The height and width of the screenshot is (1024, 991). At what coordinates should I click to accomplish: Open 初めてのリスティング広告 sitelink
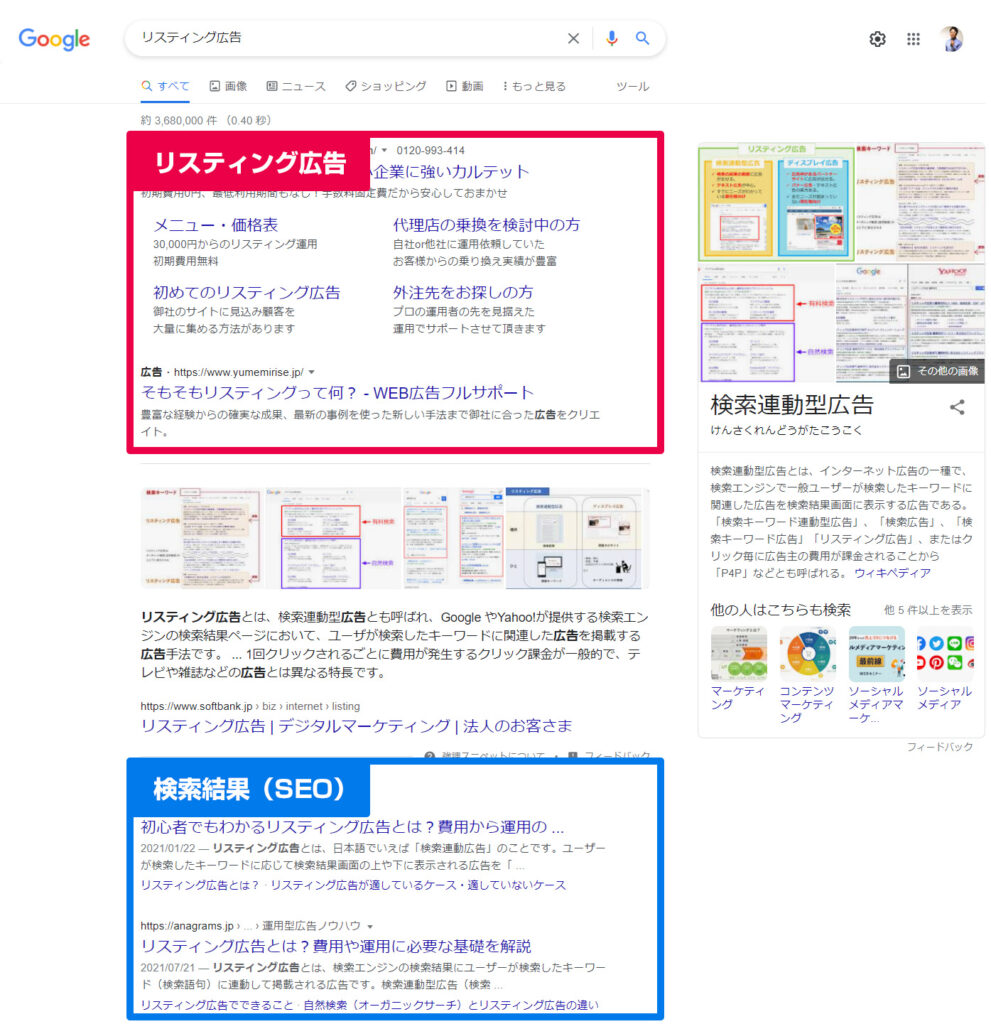247,293
